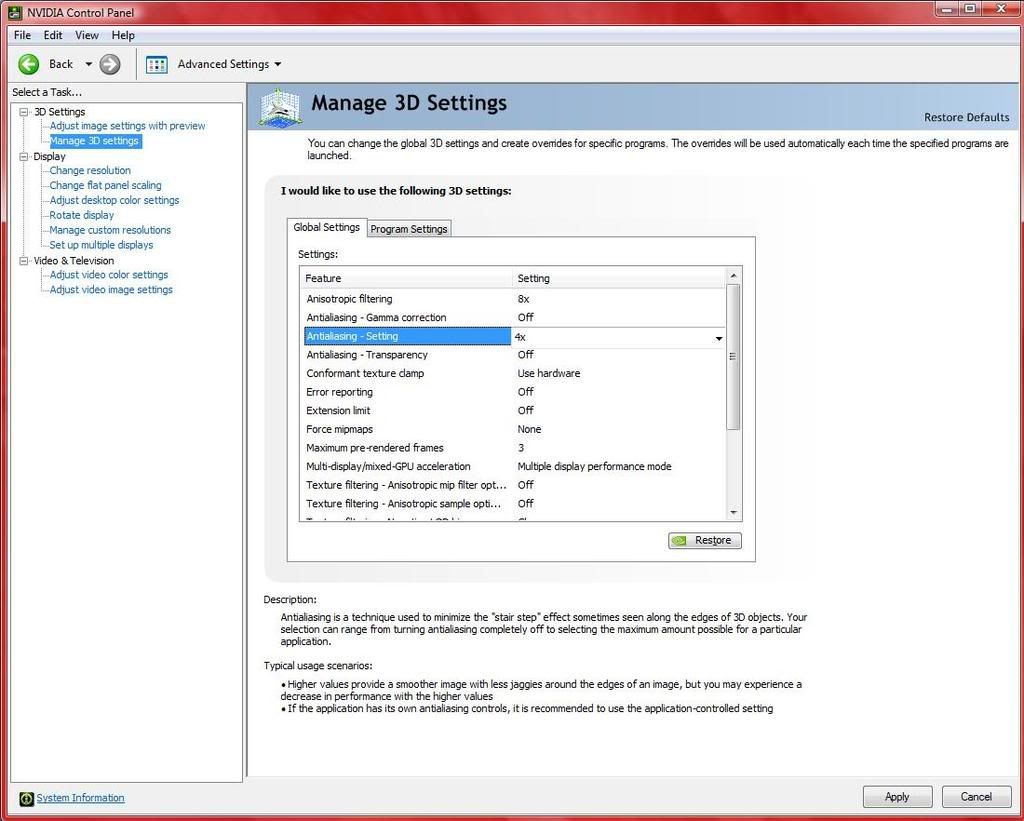This screenshot has height=821, width=1024.
Task: Click the Manage 3D Settings header icon
Action: coord(280,107)
